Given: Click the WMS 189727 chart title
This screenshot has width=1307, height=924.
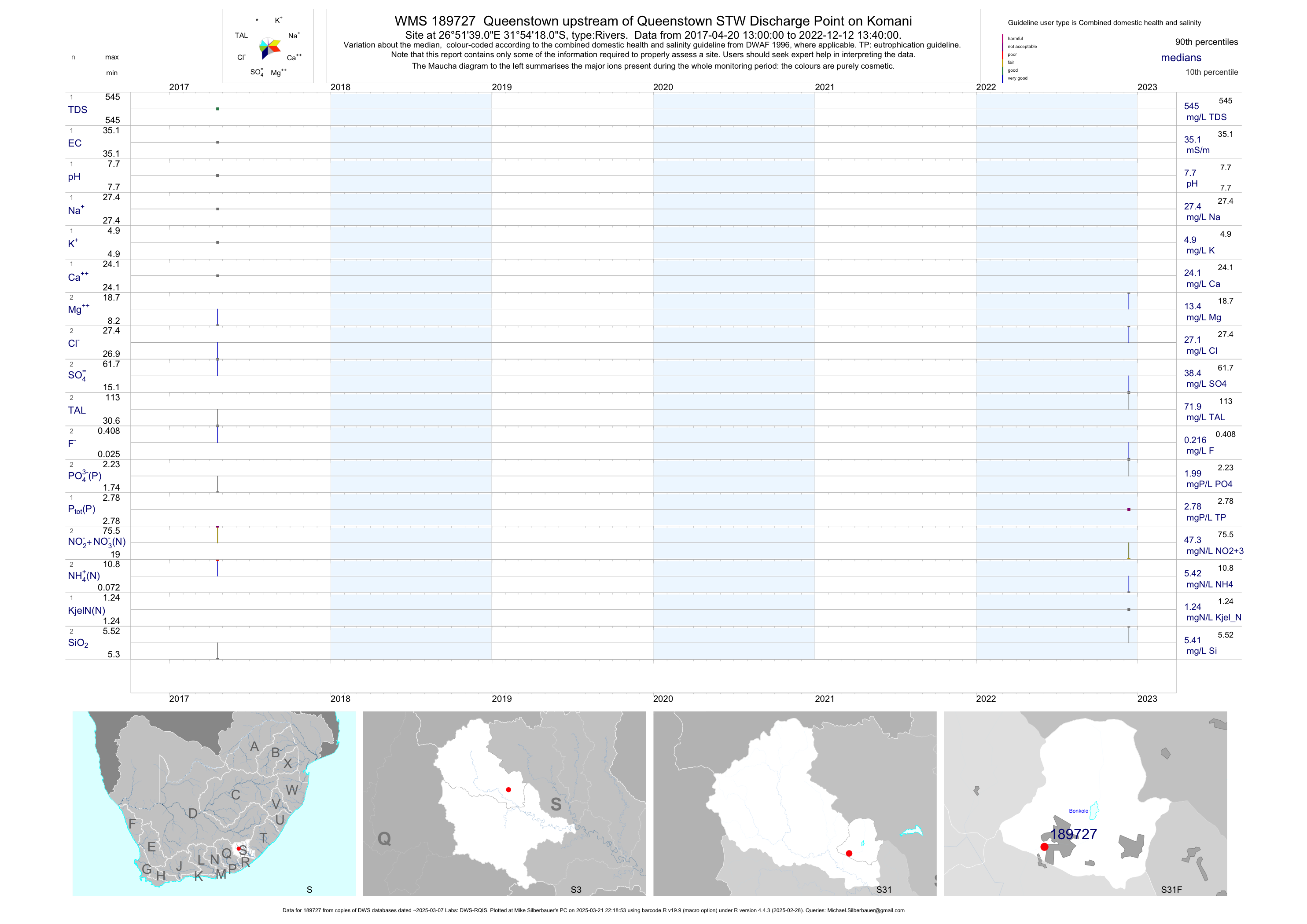Looking at the screenshot, I should [653, 21].
